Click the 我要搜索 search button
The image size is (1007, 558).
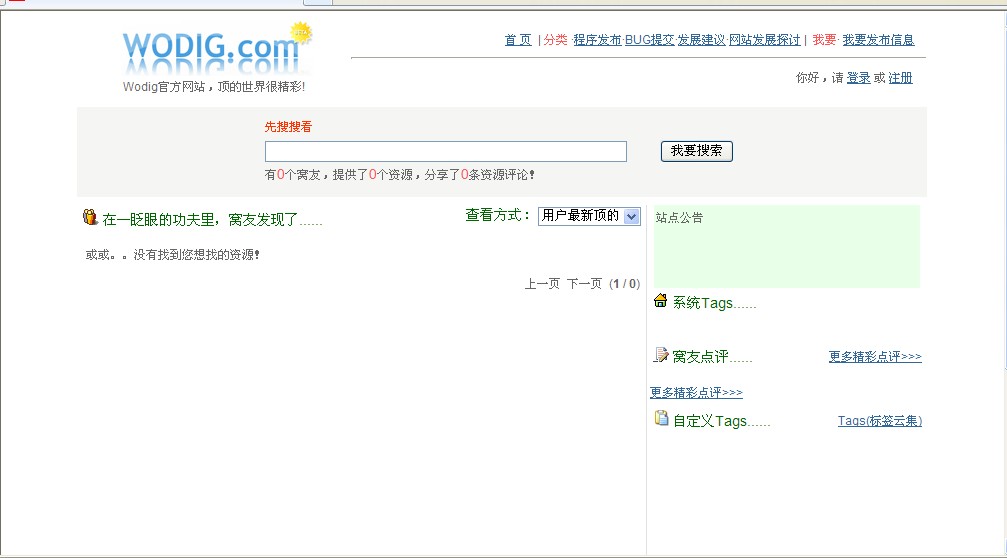coord(697,151)
